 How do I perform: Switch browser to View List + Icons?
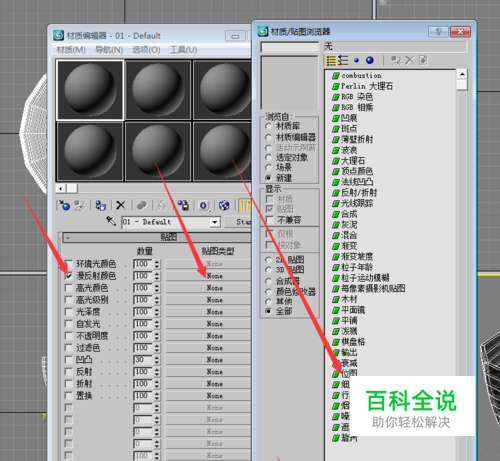coord(343,61)
